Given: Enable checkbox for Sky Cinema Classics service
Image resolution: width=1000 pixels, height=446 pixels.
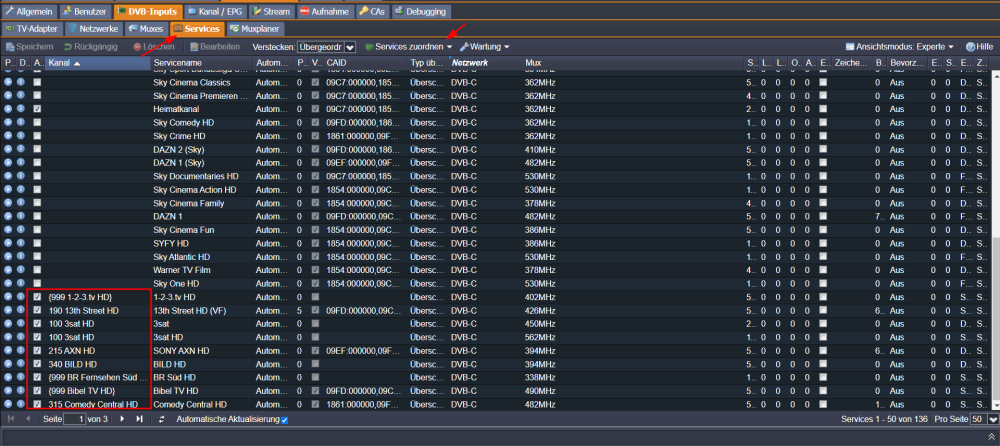Looking at the screenshot, I should 38,83.
